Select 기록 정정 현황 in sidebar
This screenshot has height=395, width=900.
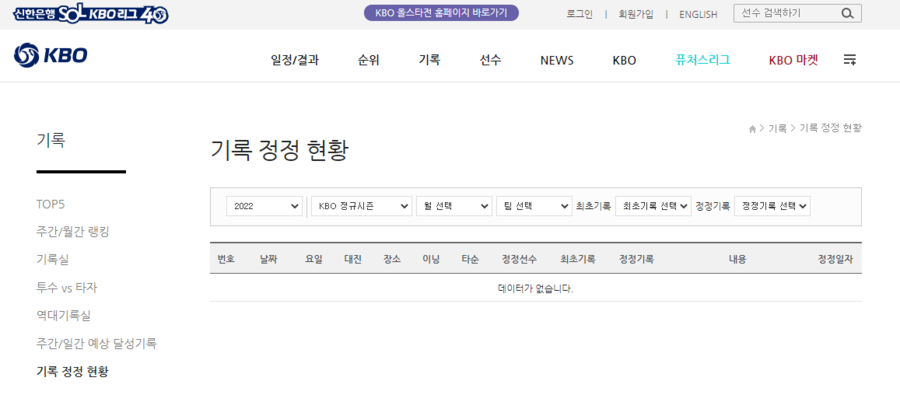72,371
